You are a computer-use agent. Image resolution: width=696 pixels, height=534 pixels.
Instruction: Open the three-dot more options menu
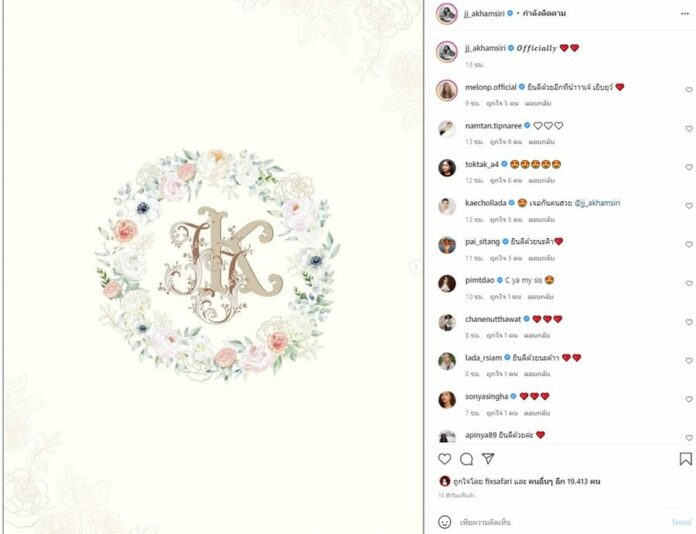[684, 14]
